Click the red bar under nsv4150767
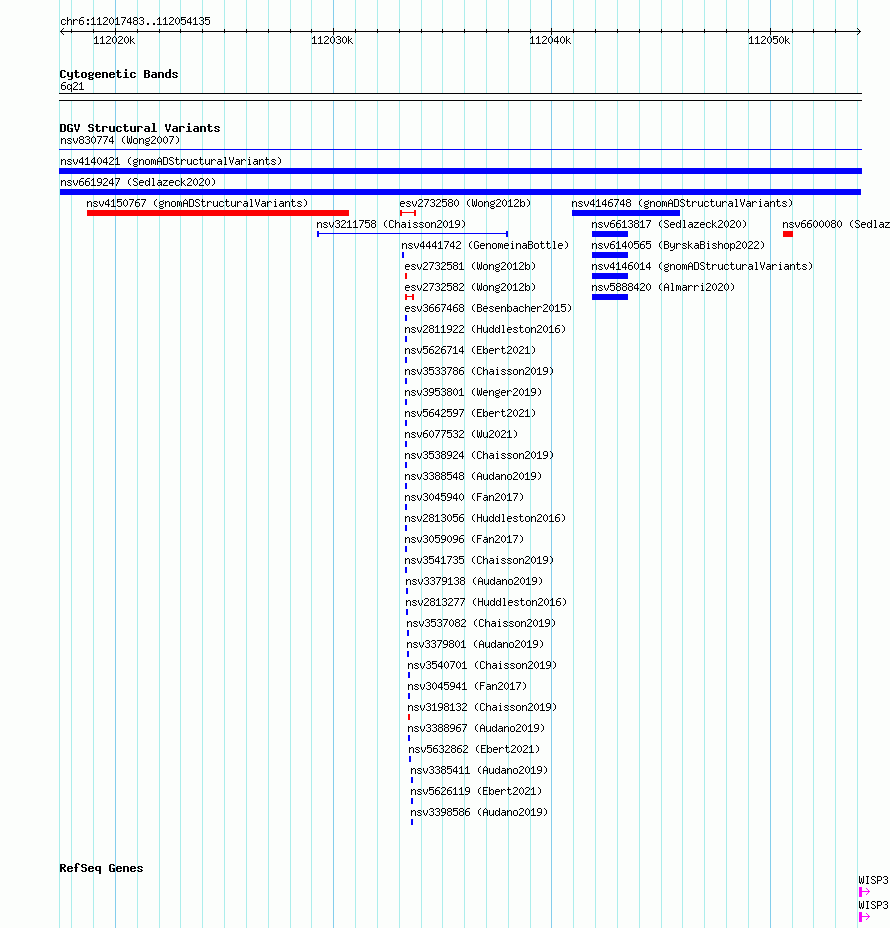890x928 pixels. pyautogui.click(x=218, y=213)
